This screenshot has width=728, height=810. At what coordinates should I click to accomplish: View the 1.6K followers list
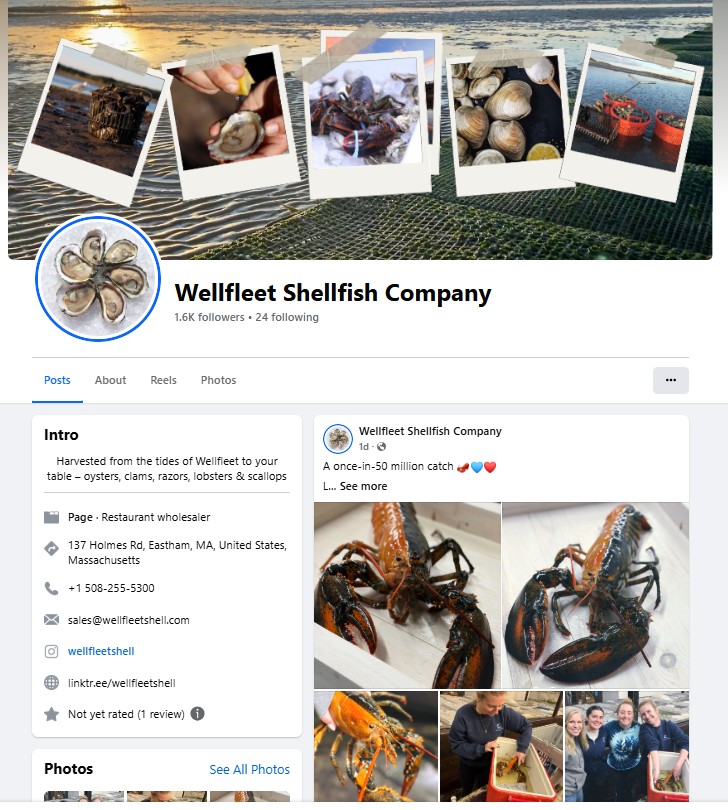tap(209, 317)
